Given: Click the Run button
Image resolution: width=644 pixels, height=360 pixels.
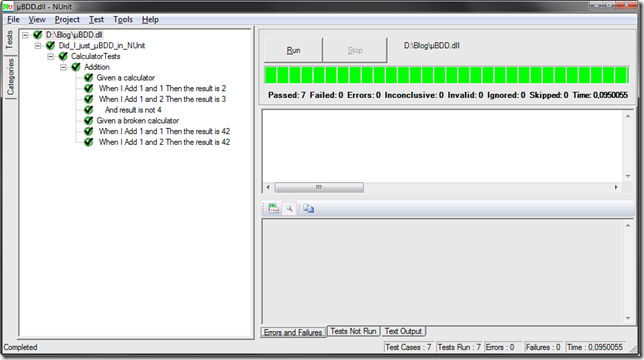Looking at the screenshot, I should coord(293,50).
